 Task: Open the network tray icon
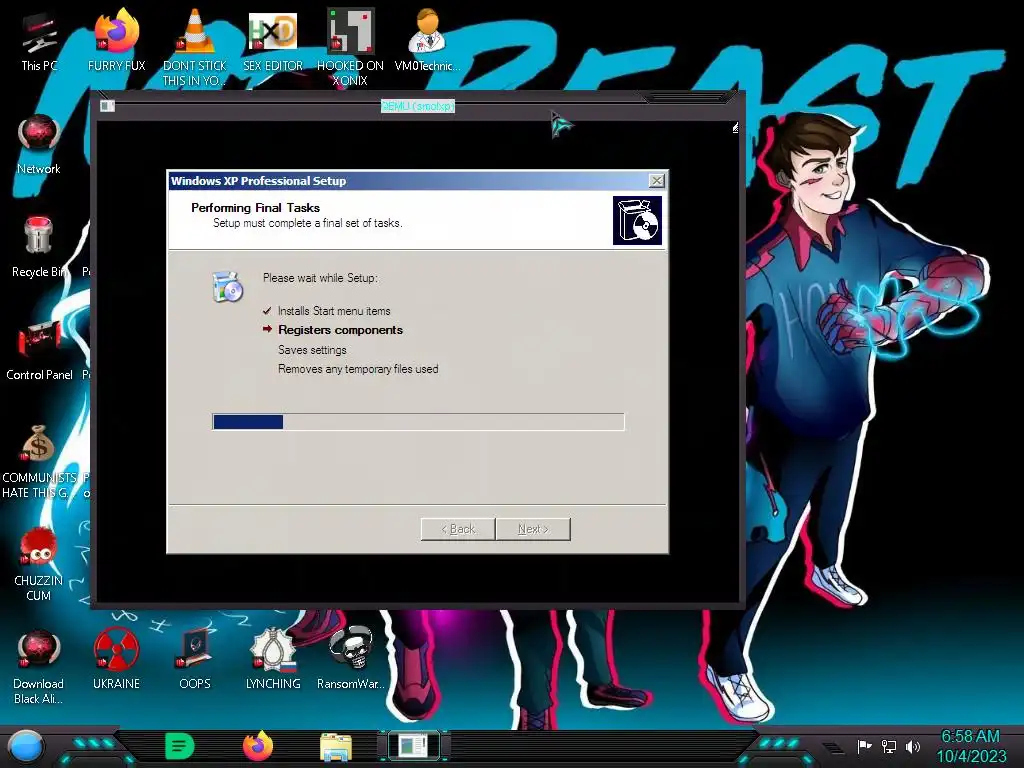click(889, 746)
